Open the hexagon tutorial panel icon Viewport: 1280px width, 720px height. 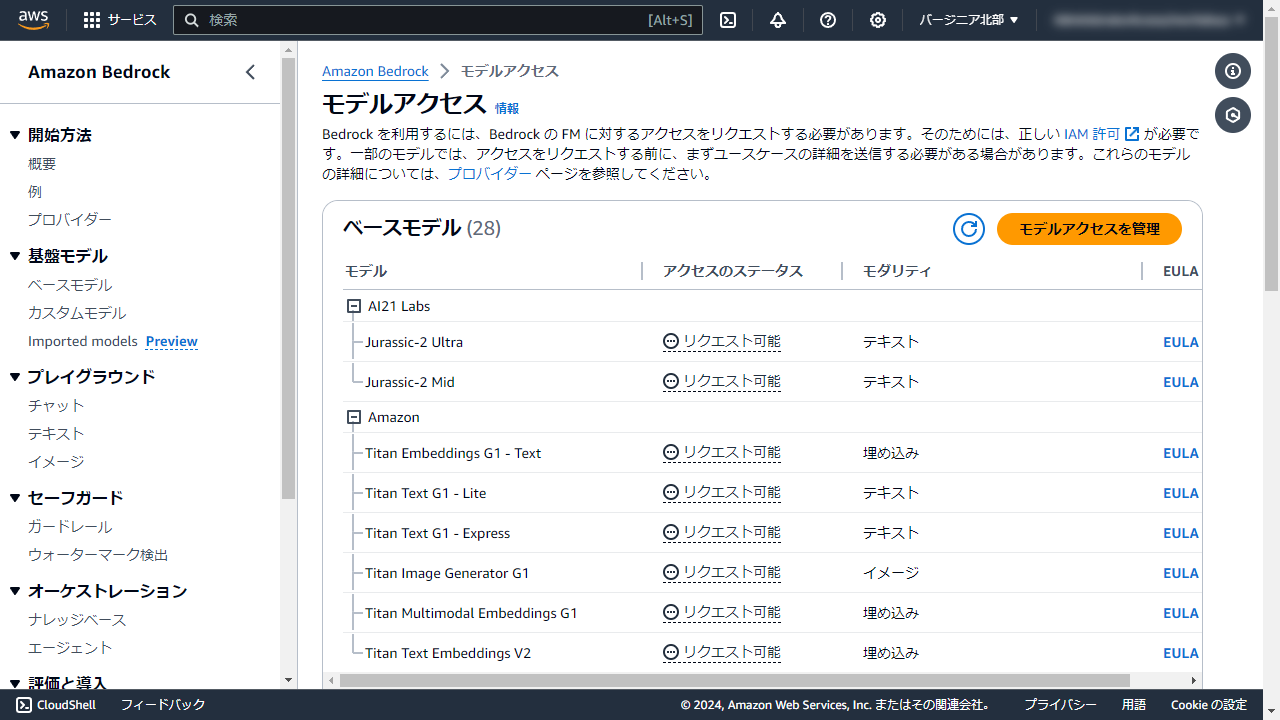(x=1233, y=115)
